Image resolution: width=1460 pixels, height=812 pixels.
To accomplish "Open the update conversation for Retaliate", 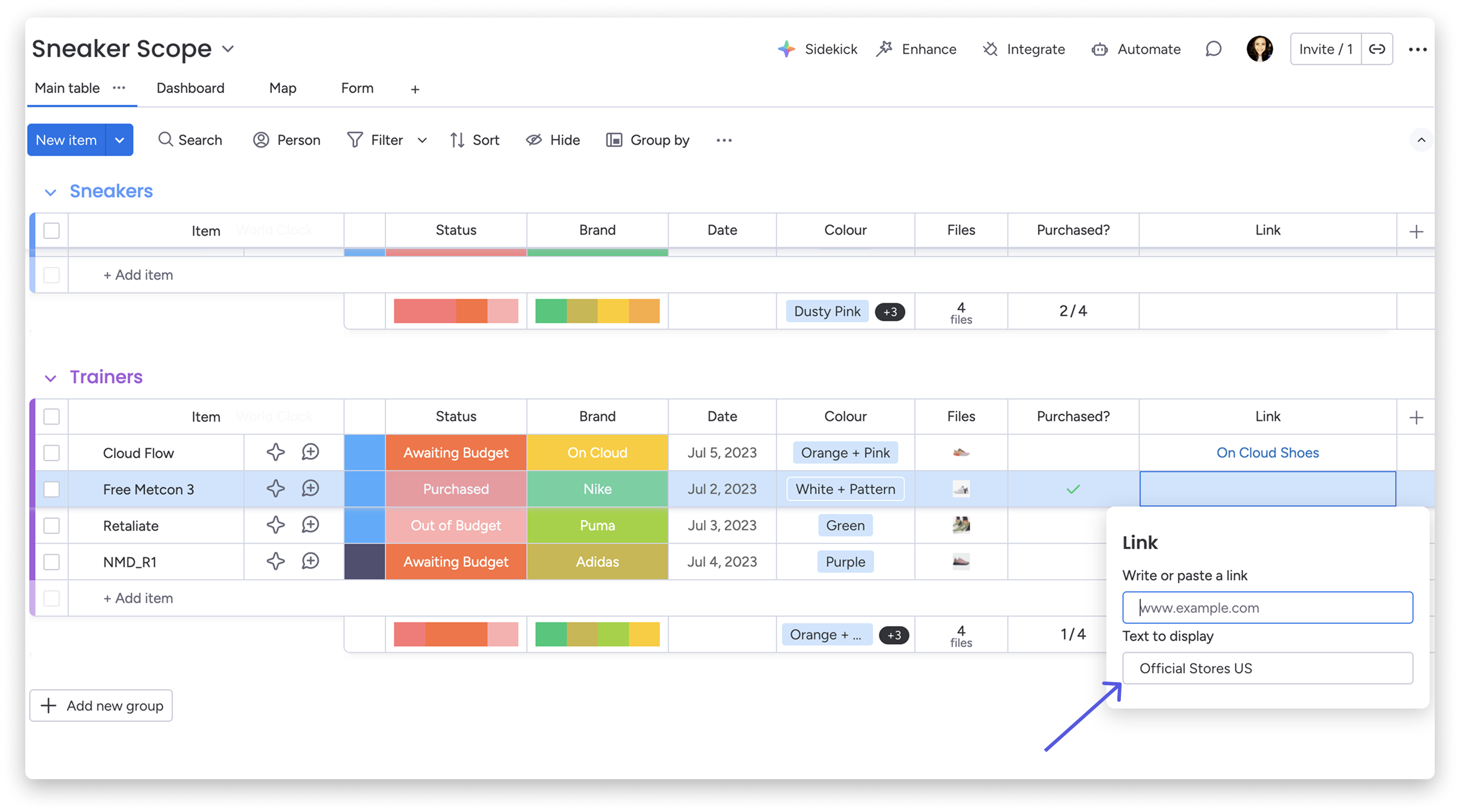I will point(310,524).
